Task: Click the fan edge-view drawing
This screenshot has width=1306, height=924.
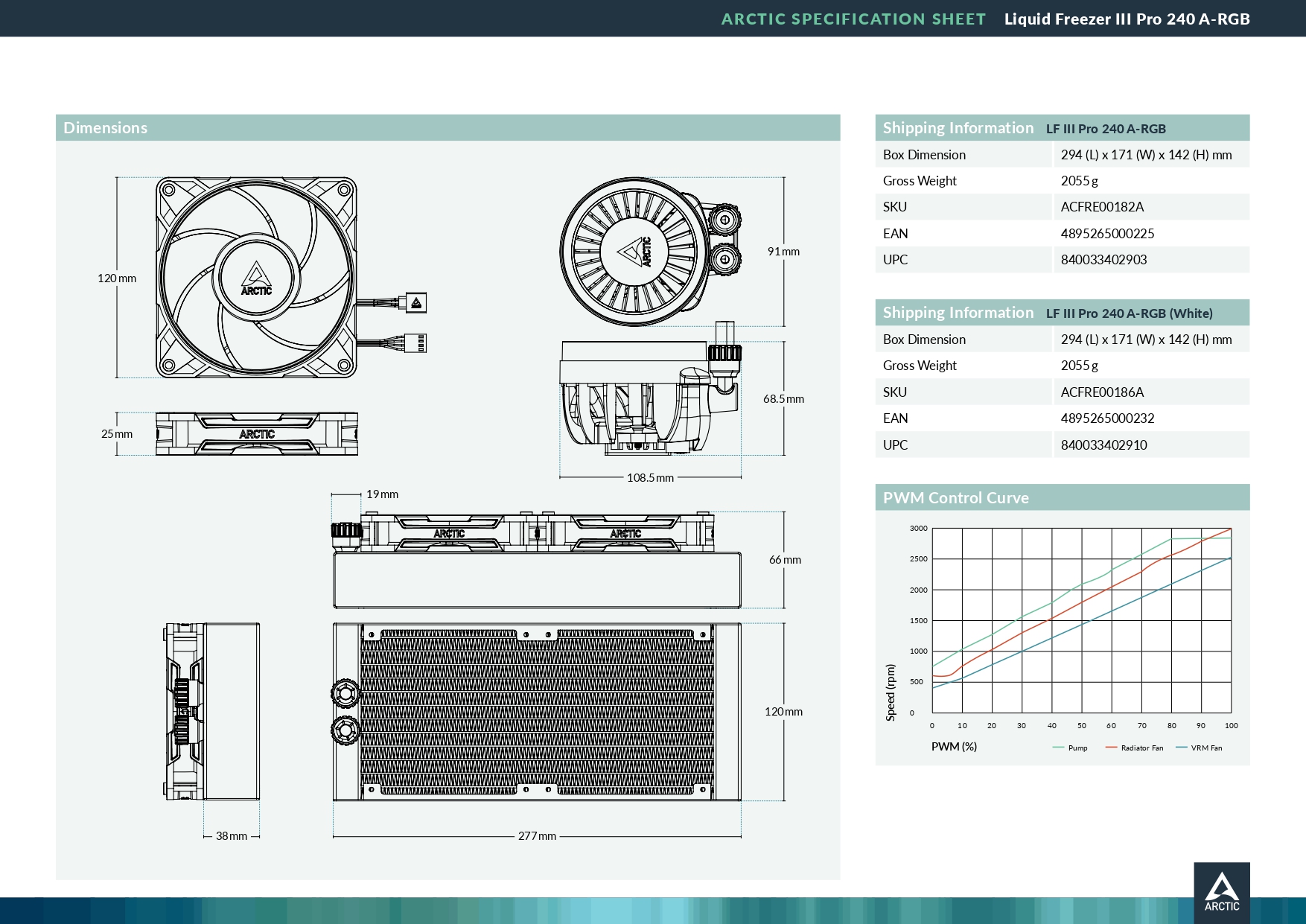Action: (257, 433)
